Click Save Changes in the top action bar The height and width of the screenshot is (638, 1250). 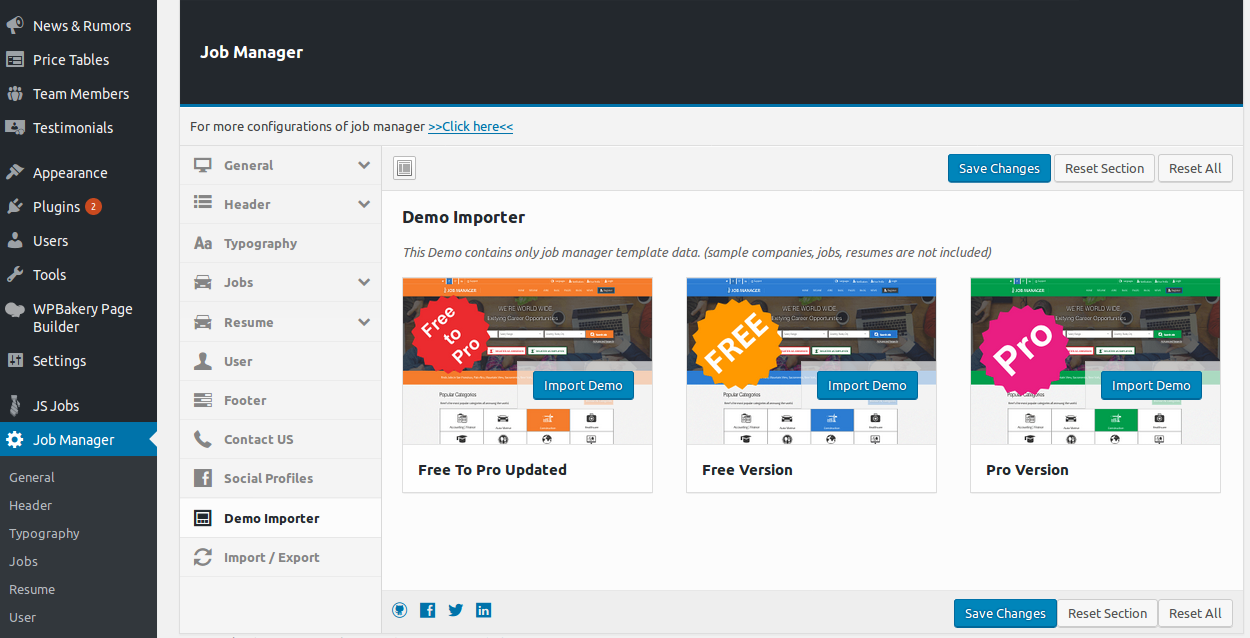click(x=1000, y=168)
